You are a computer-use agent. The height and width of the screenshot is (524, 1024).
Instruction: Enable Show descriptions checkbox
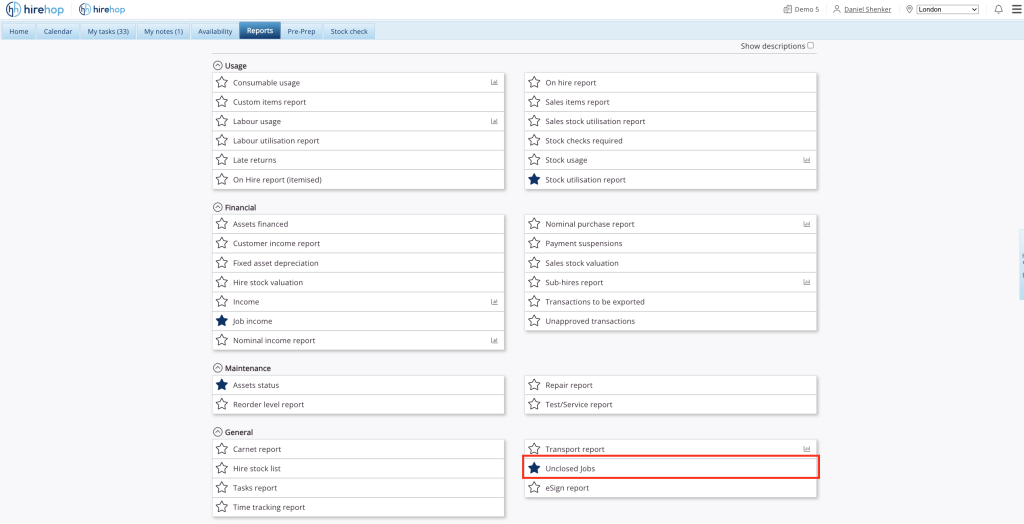click(810, 46)
